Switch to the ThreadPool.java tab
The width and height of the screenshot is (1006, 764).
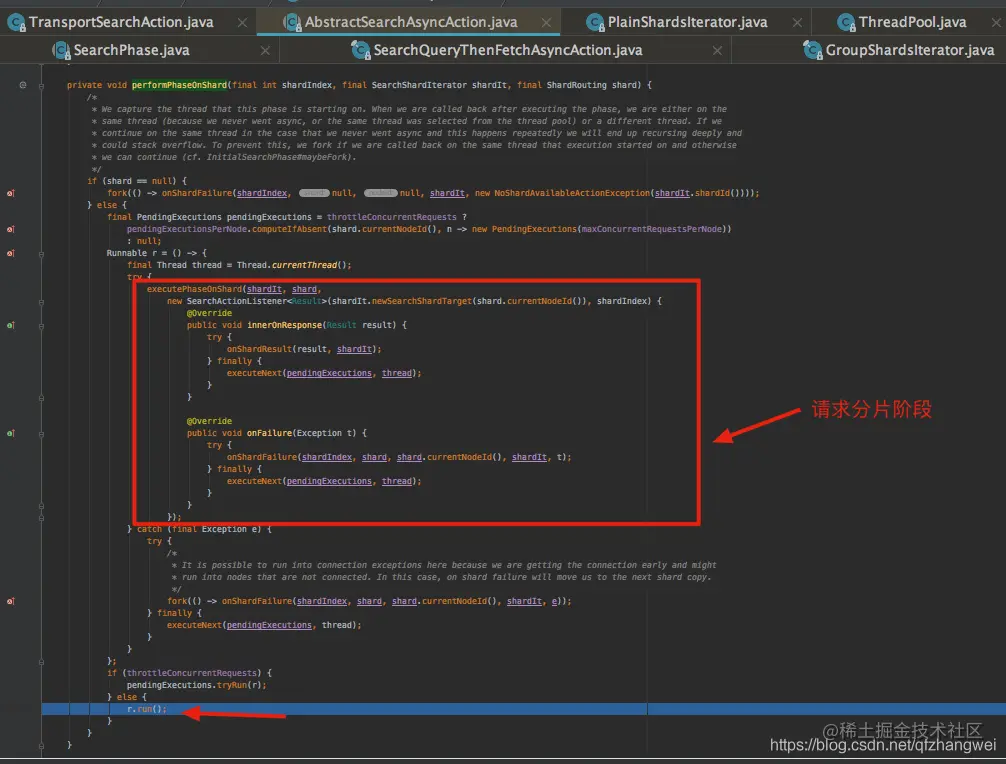pos(912,22)
